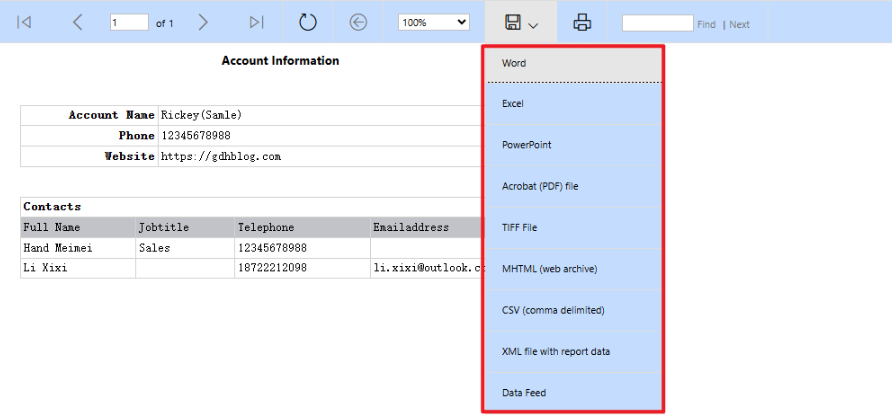This screenshot has height=418, width=892.
Task: Click telephone 18722212098
Action: click(272, 267)
